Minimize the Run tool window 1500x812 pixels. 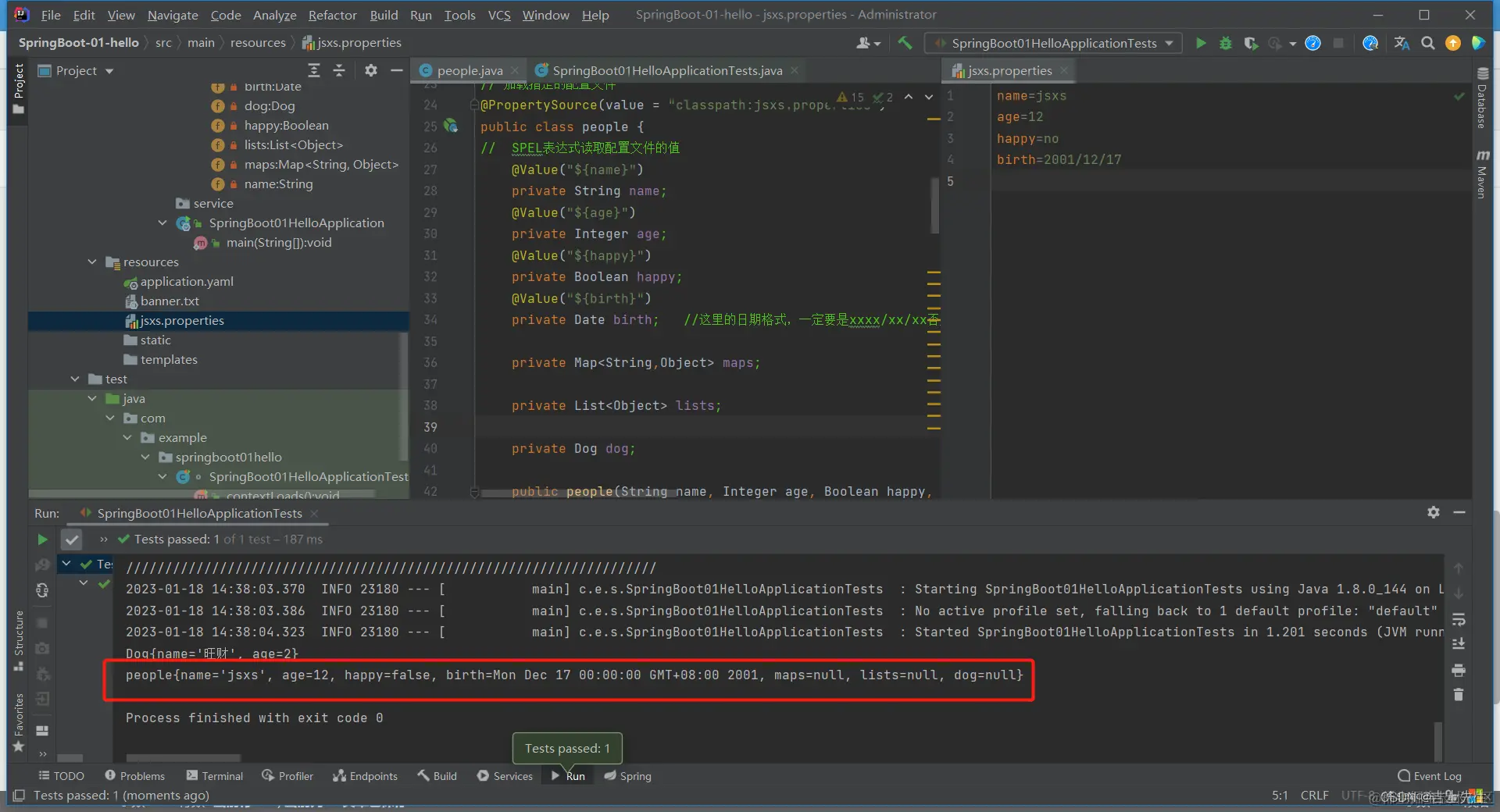1459,512
